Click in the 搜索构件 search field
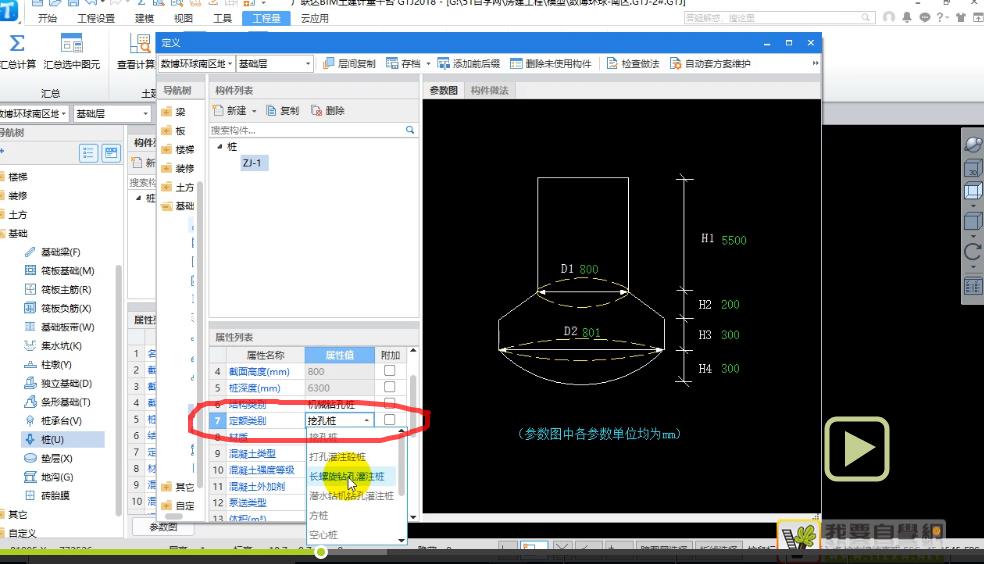984x564 pixels. (307, 130)
